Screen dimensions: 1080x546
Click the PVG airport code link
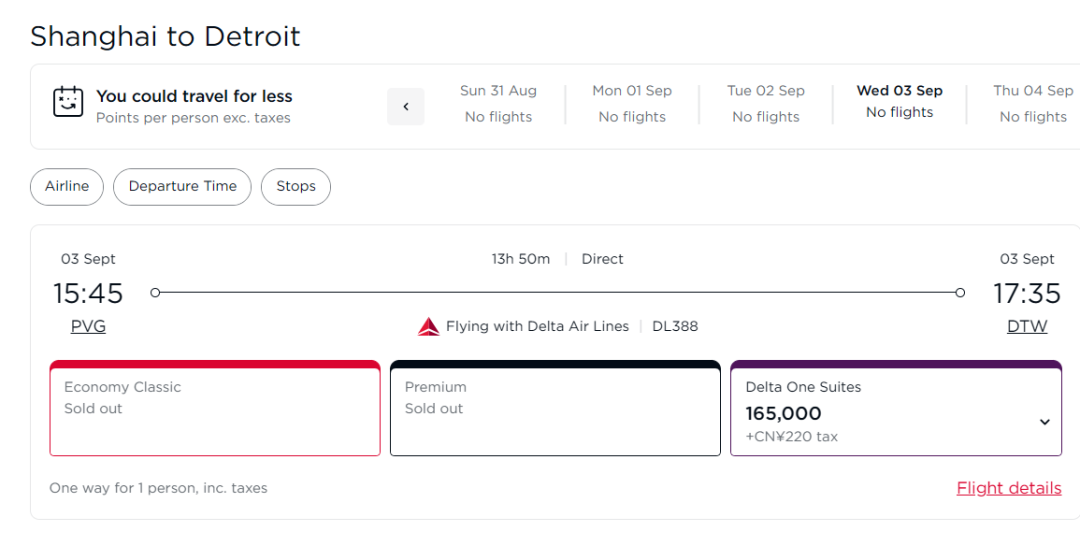pyautogui.click(x=88, y=326)
